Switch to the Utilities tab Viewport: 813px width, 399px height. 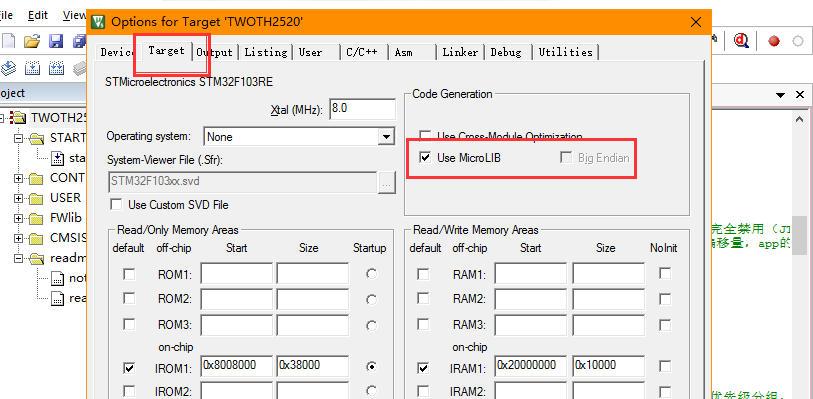565,52
